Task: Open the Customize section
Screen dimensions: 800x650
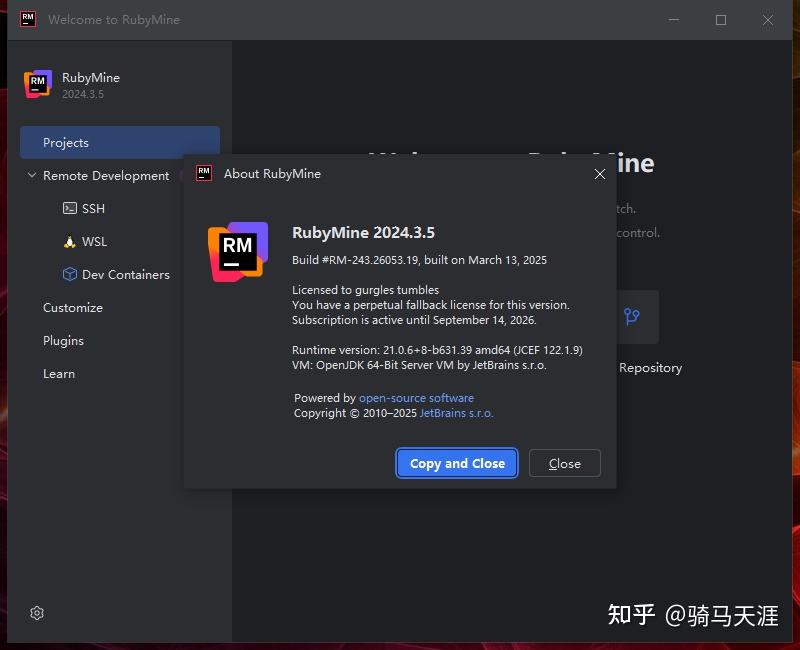Action: click(x=72, y=307)
